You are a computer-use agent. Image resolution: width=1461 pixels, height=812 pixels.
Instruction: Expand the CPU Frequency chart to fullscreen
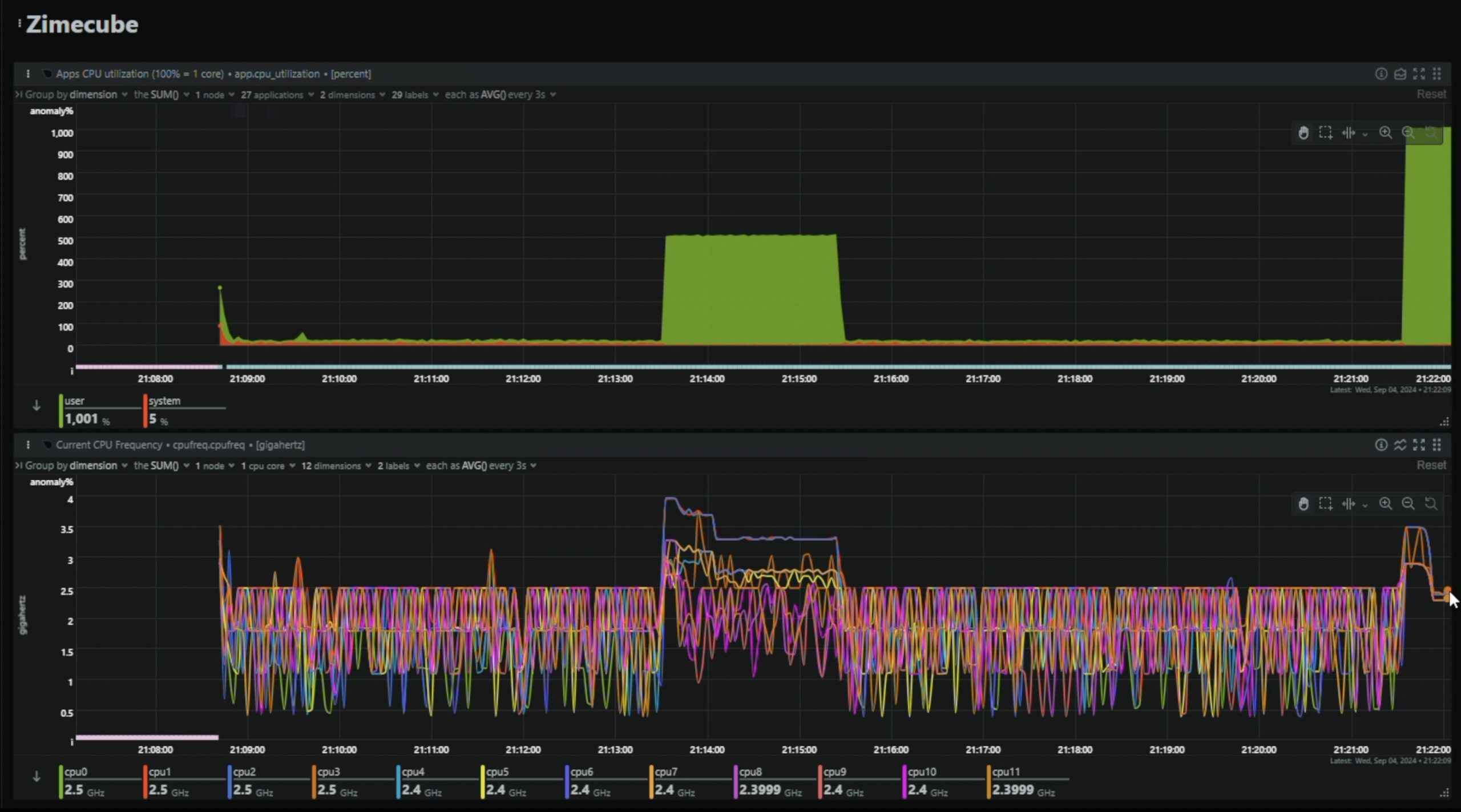point(1419,445)
